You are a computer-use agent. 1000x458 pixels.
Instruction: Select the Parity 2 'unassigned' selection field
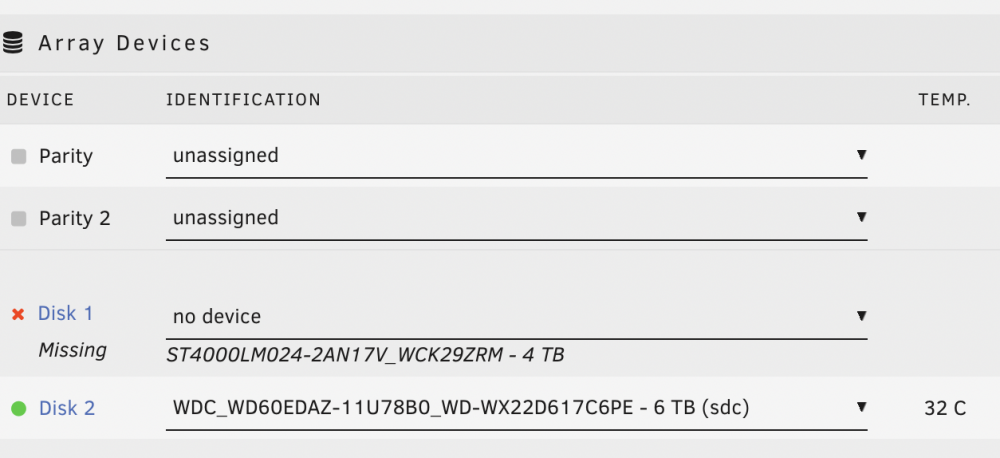[517, 219]
